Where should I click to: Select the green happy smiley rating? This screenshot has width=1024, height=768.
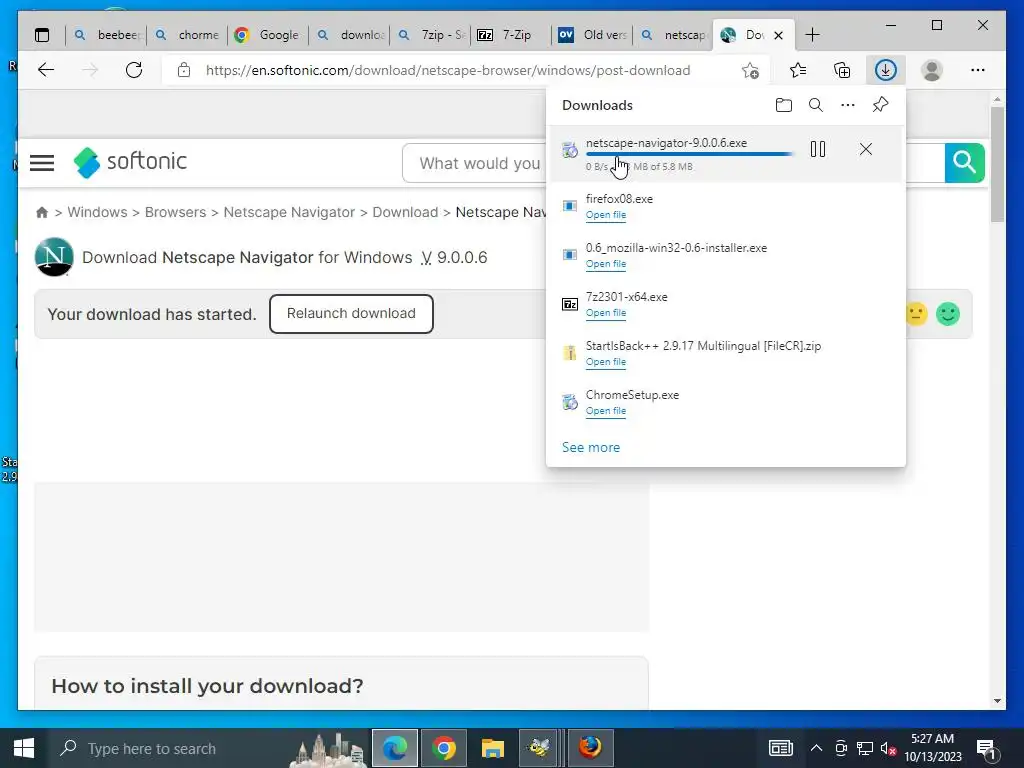tap(948, 314)
